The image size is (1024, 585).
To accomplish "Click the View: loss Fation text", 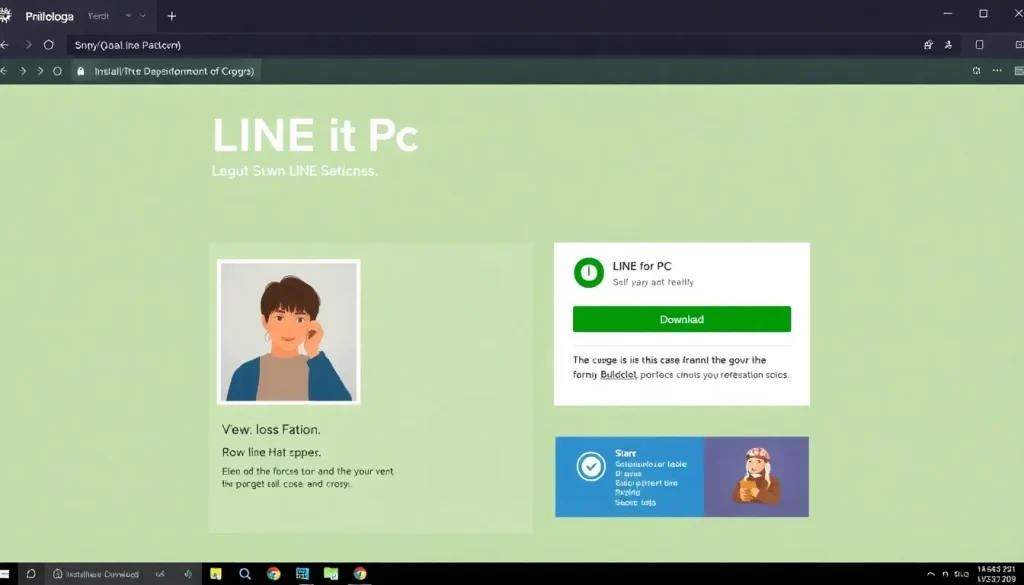I will 271,430.
